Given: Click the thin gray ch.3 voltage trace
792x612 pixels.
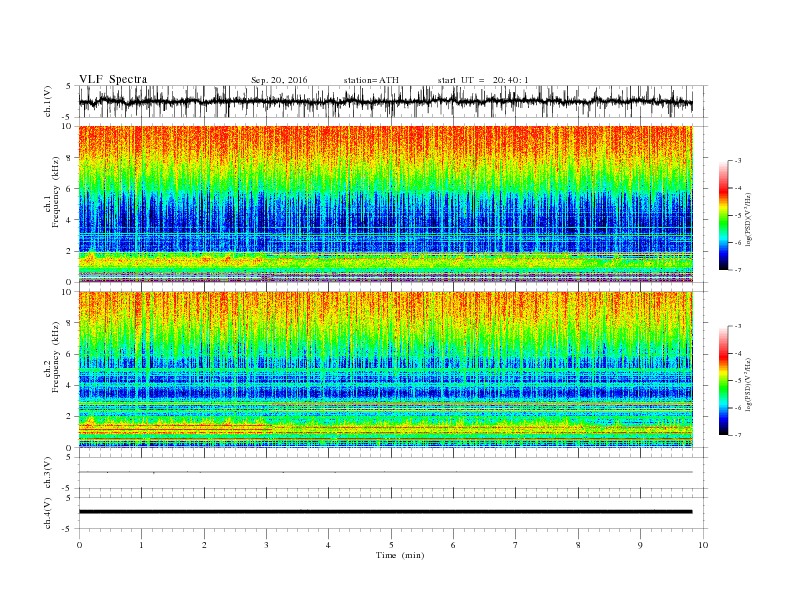Looking at the screenshot, I should (386, 472).
